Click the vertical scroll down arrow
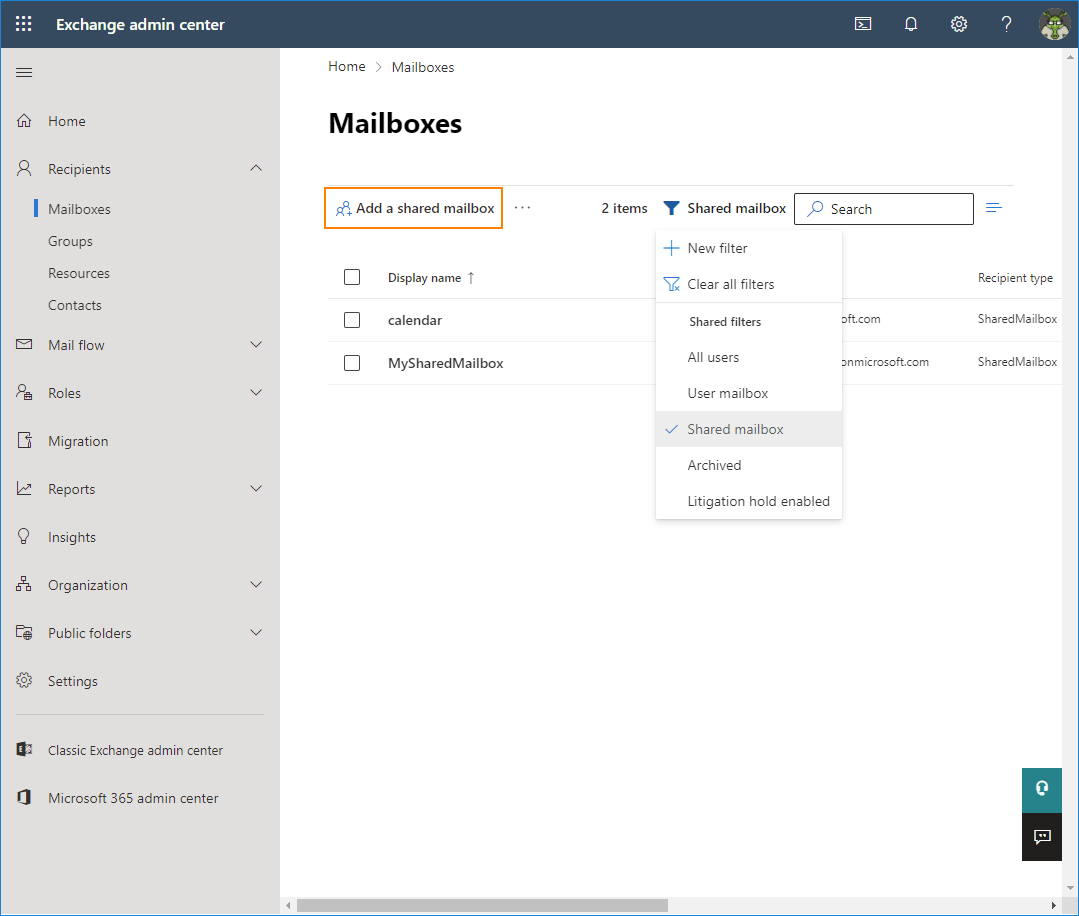 (1071, 888)
